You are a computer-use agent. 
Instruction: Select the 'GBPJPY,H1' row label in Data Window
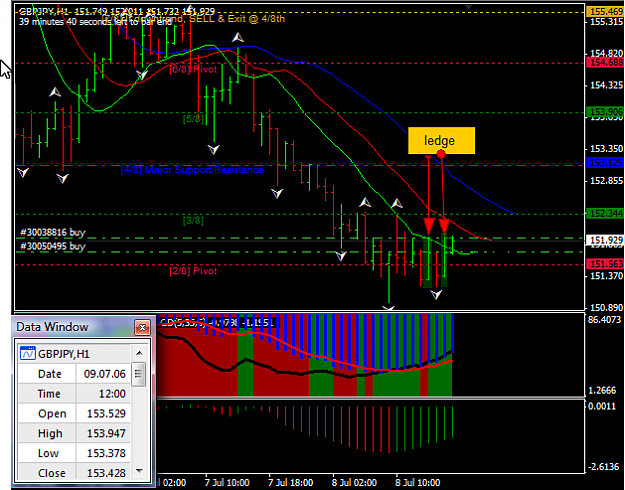[63, 354]
